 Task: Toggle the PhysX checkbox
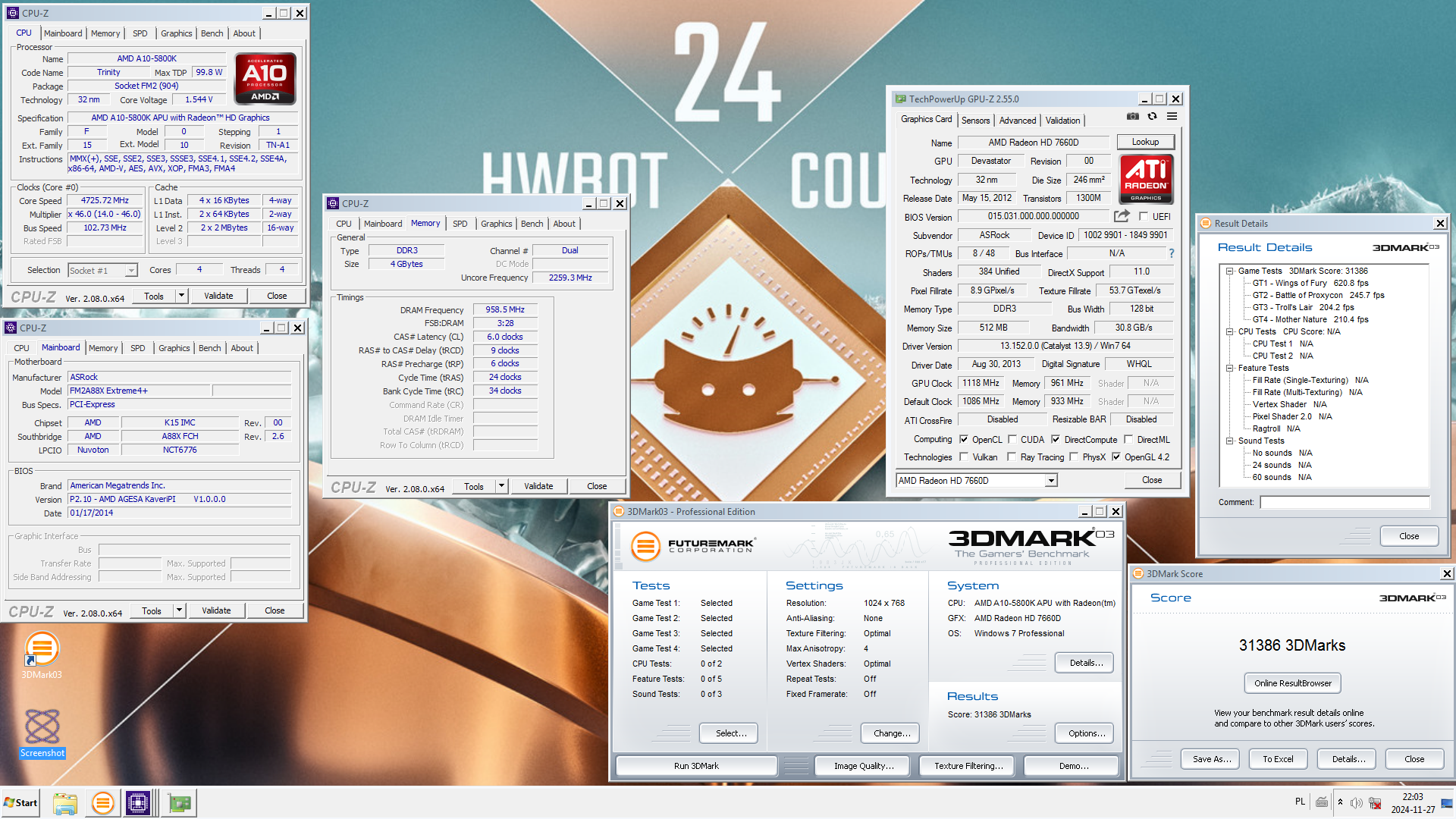click(1074, 457)
